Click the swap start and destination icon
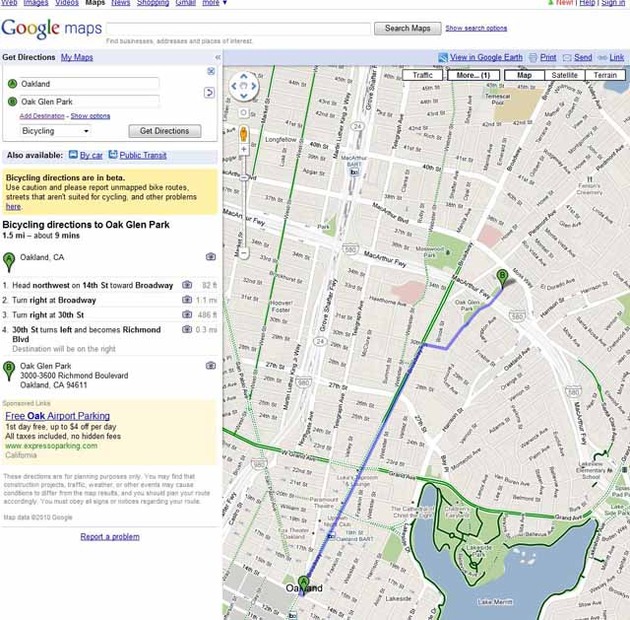This screenshot has height=620, width=630. (x=209, y=93)
